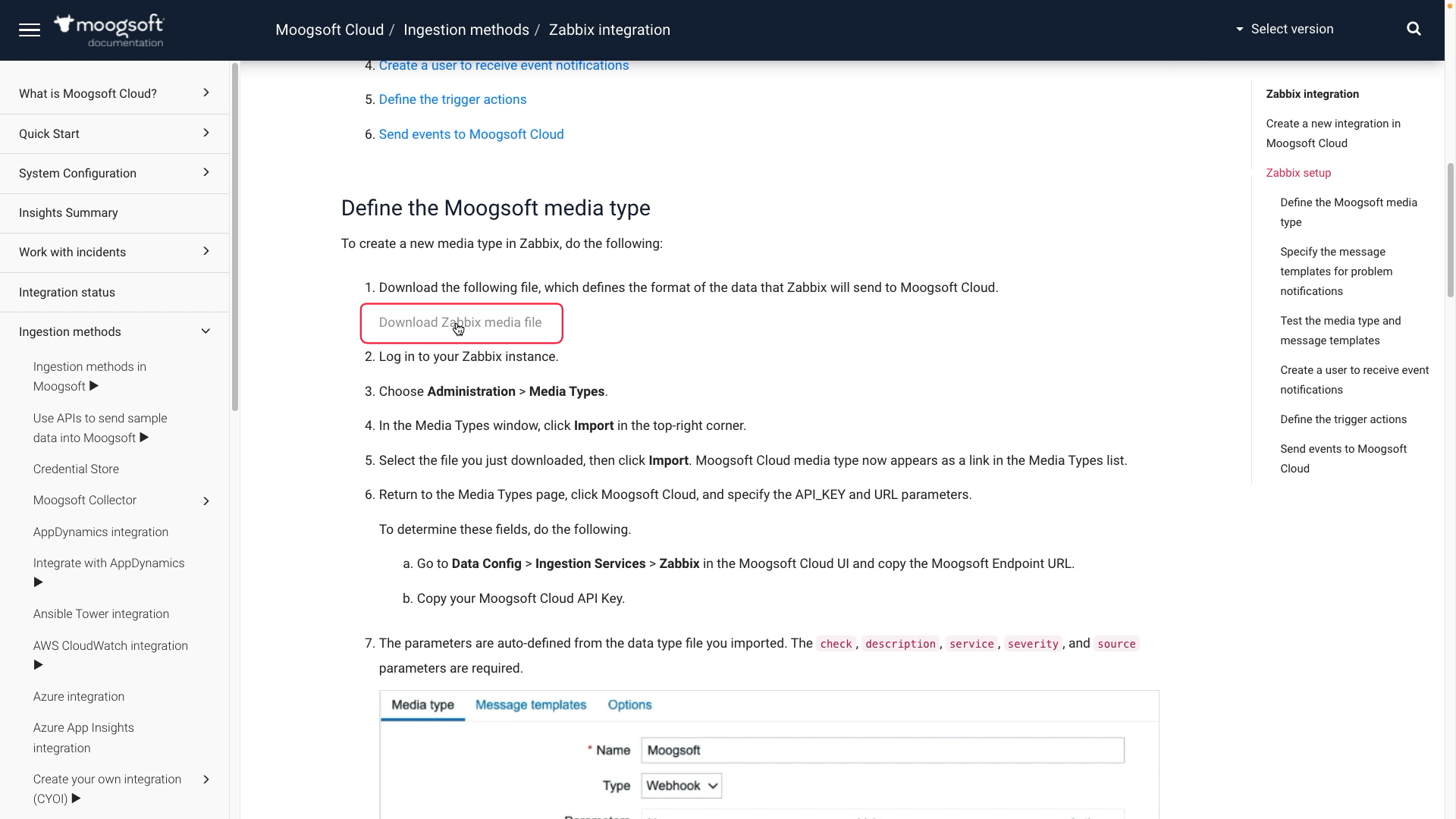This screenshot has height=819, width=1456.
Task: Click the Name input field containing Moogsoft
Action: coord(883,751)
